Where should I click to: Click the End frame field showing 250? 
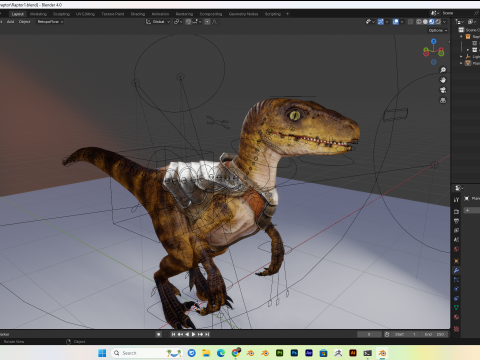pyautogui.click(x=435, y=334)
